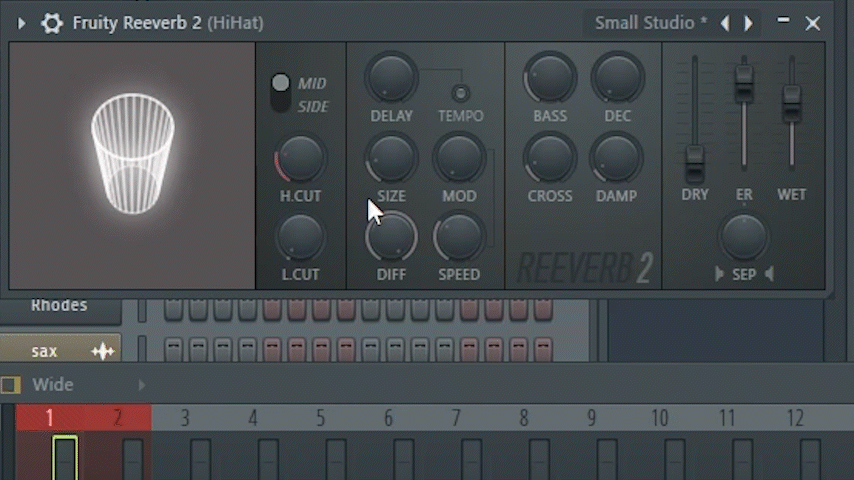Image resolution: width=854 pixels, height=480 pixels.
Task: Select mixer insert 5
Action: [320, 418]
